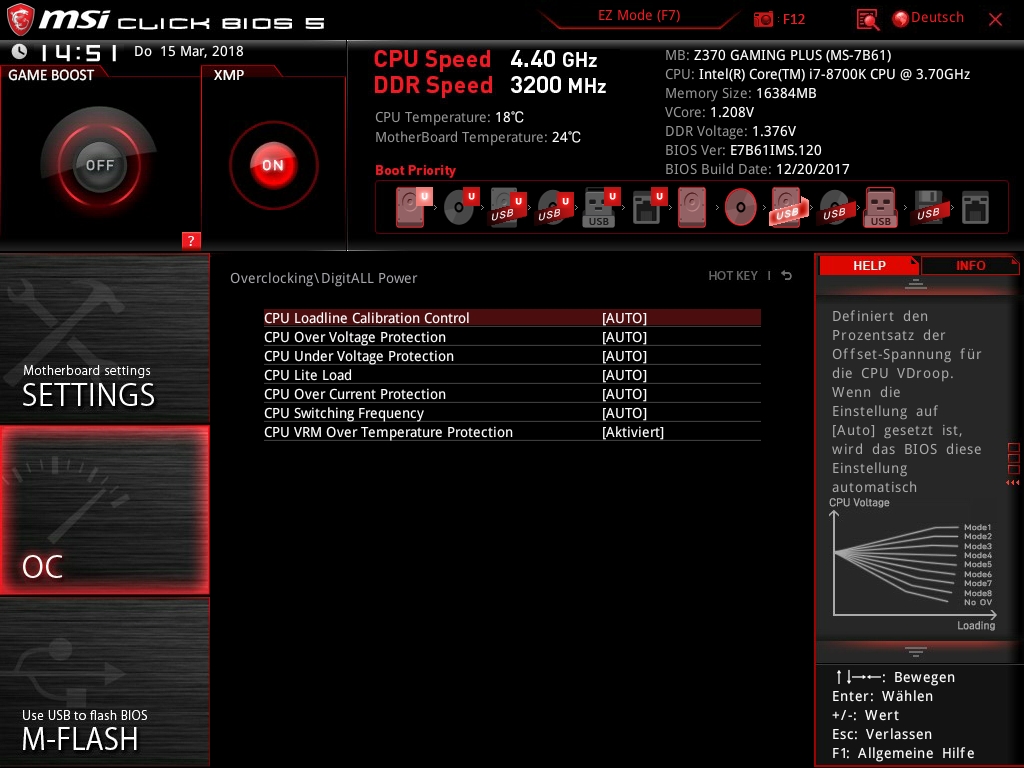
Task: Change language via Deutsch label
Action: coord(937,18)
